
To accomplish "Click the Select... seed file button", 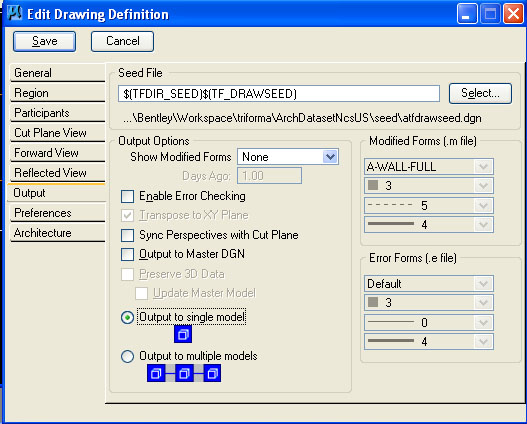I will pos(480,93).
